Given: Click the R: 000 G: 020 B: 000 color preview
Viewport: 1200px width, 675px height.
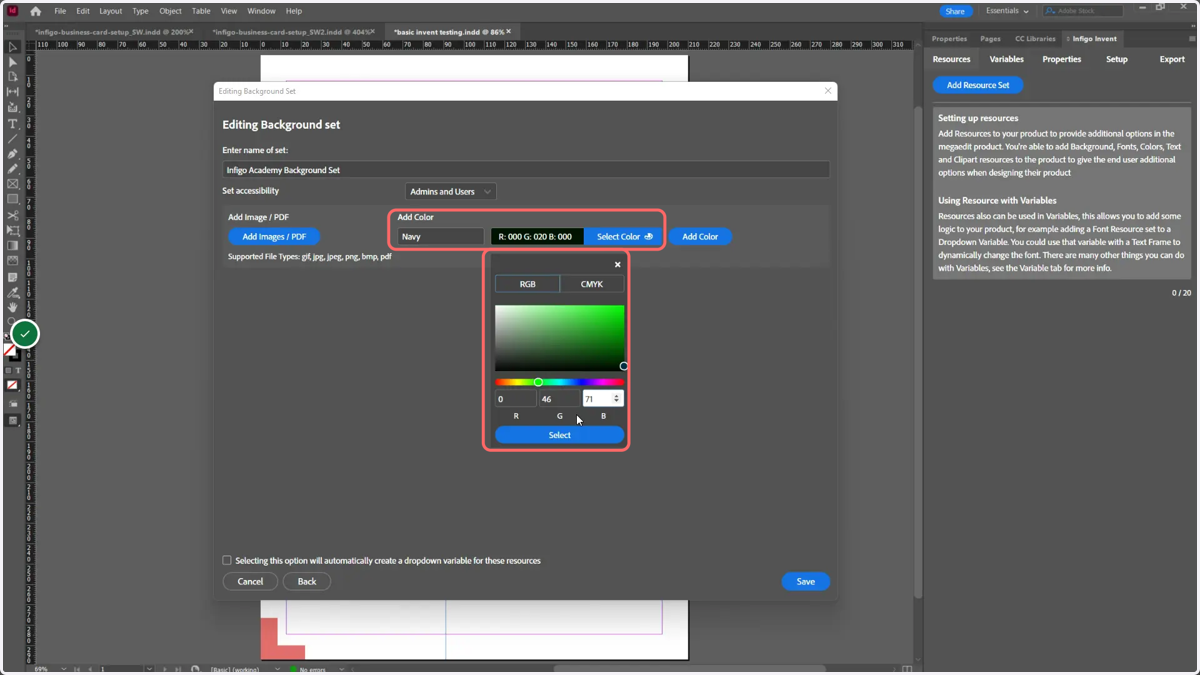Looking at the screenshot, I should coord(536,237).
